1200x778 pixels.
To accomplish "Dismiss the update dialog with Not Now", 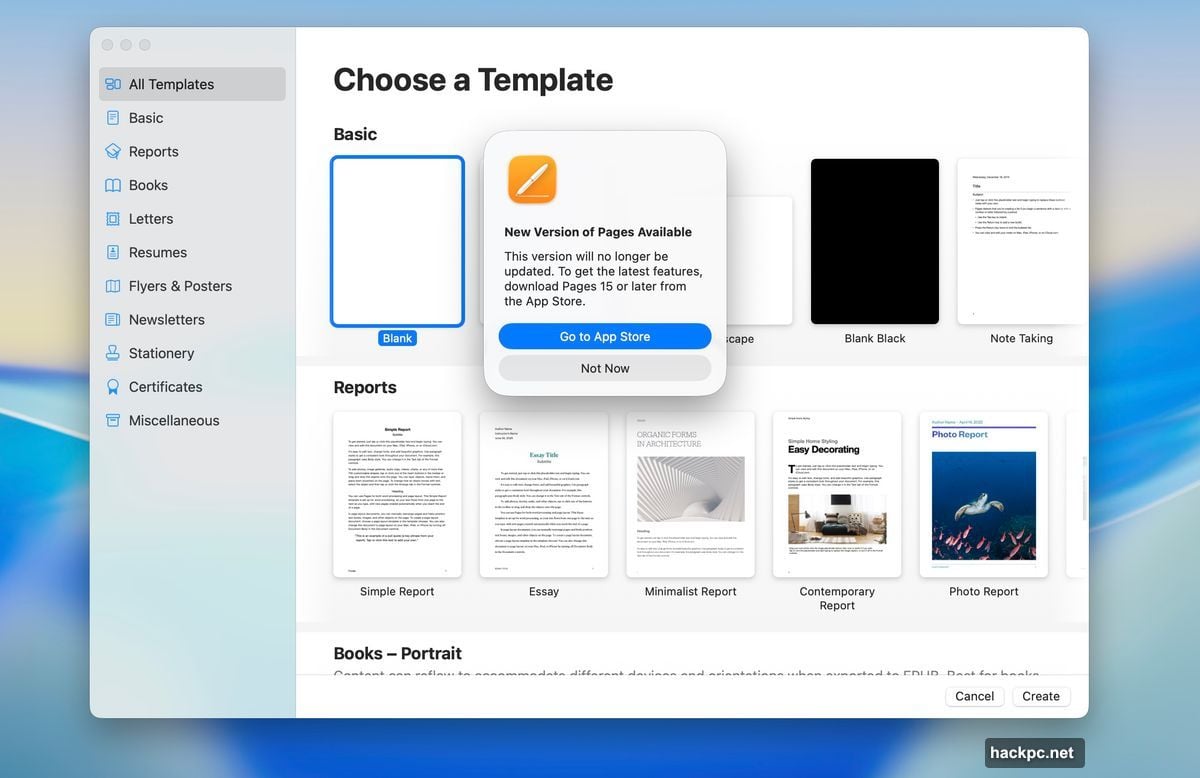I will (604, 368).
